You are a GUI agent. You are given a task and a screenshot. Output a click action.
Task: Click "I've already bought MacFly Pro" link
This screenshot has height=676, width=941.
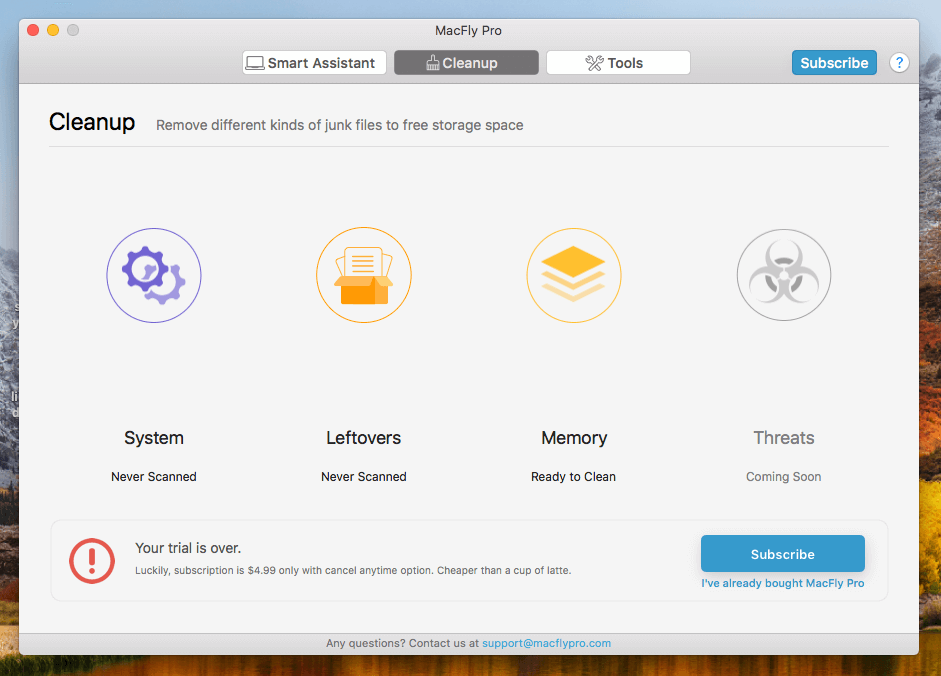[x=783, y=583]
